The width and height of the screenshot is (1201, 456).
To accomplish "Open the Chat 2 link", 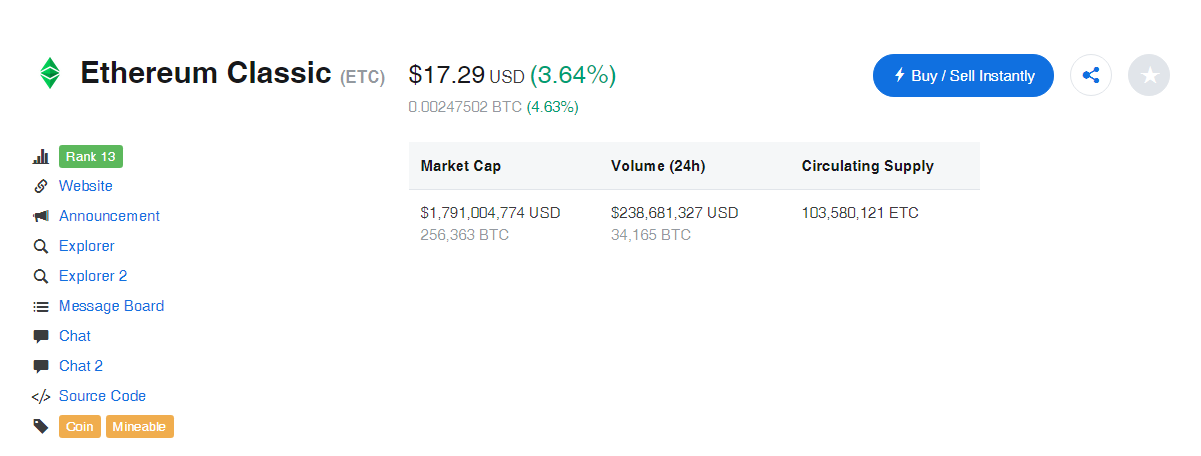I will [81, 366].
